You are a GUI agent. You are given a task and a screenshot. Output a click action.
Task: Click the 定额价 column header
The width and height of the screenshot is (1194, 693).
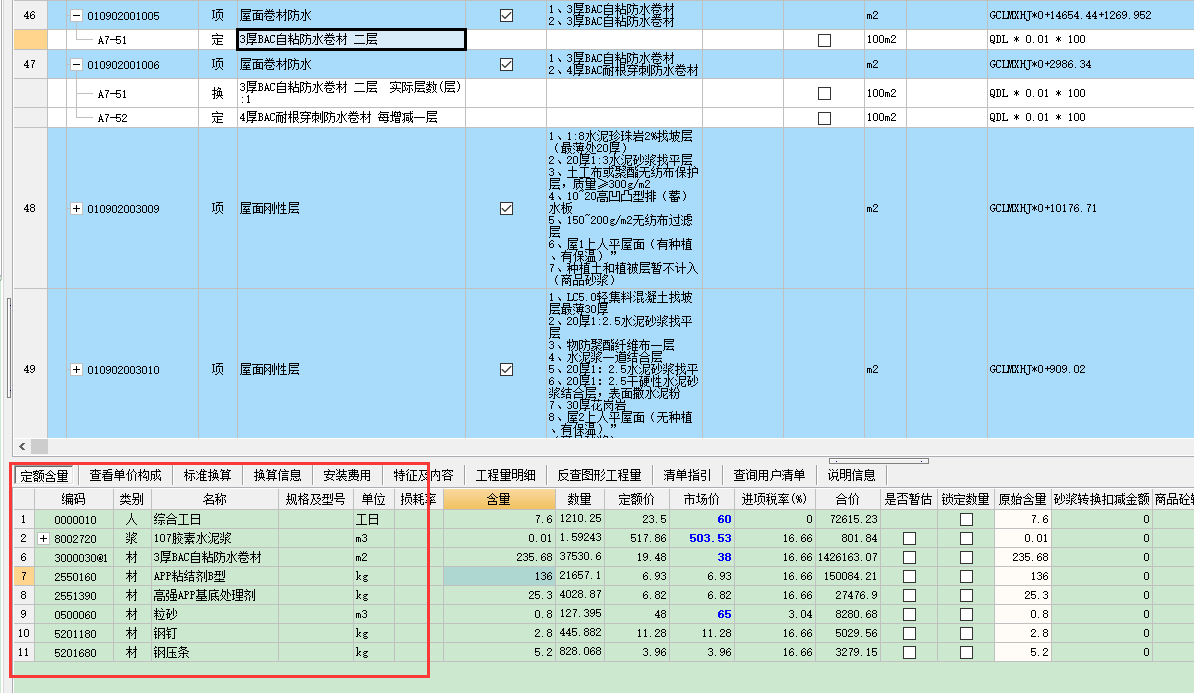pos(637,500)
